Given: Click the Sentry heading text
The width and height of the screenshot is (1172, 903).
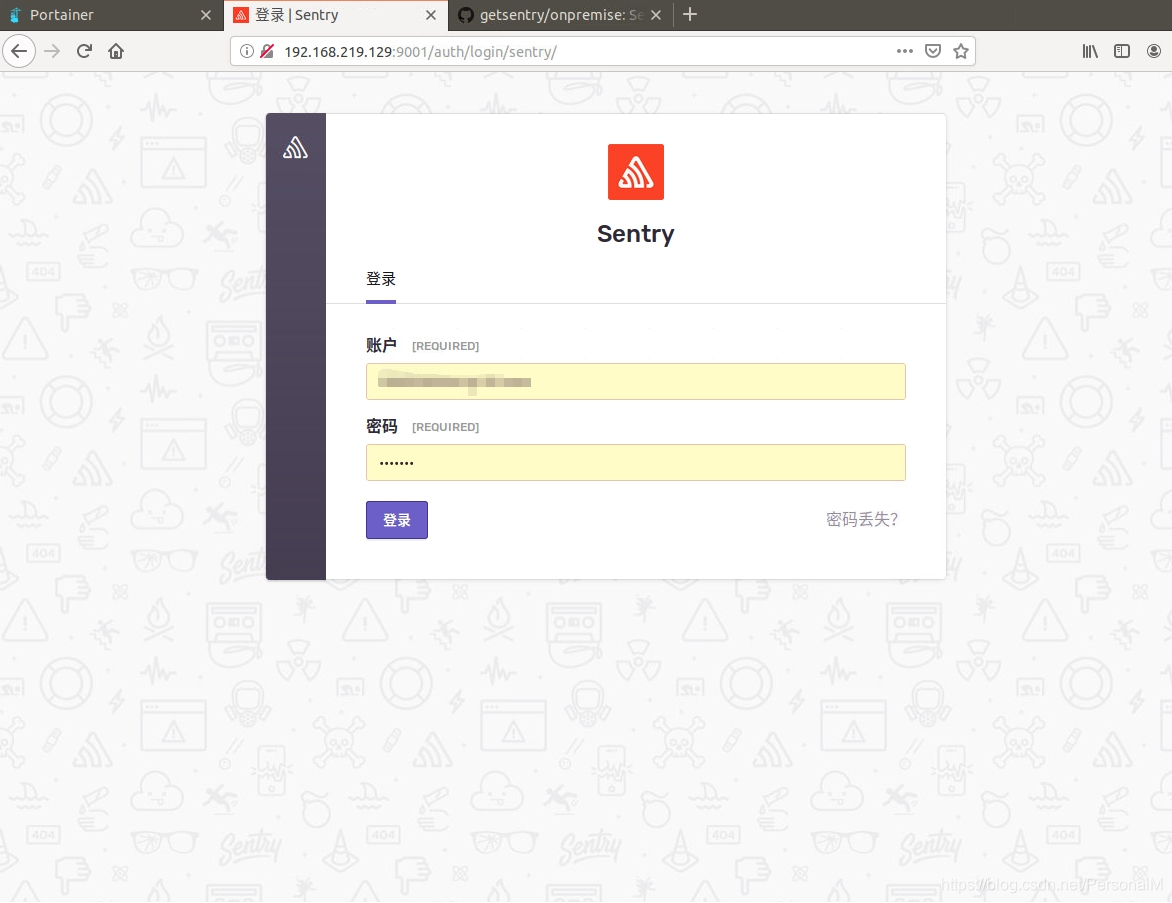Looking at the screenshot, I should [x=635, y=234].
